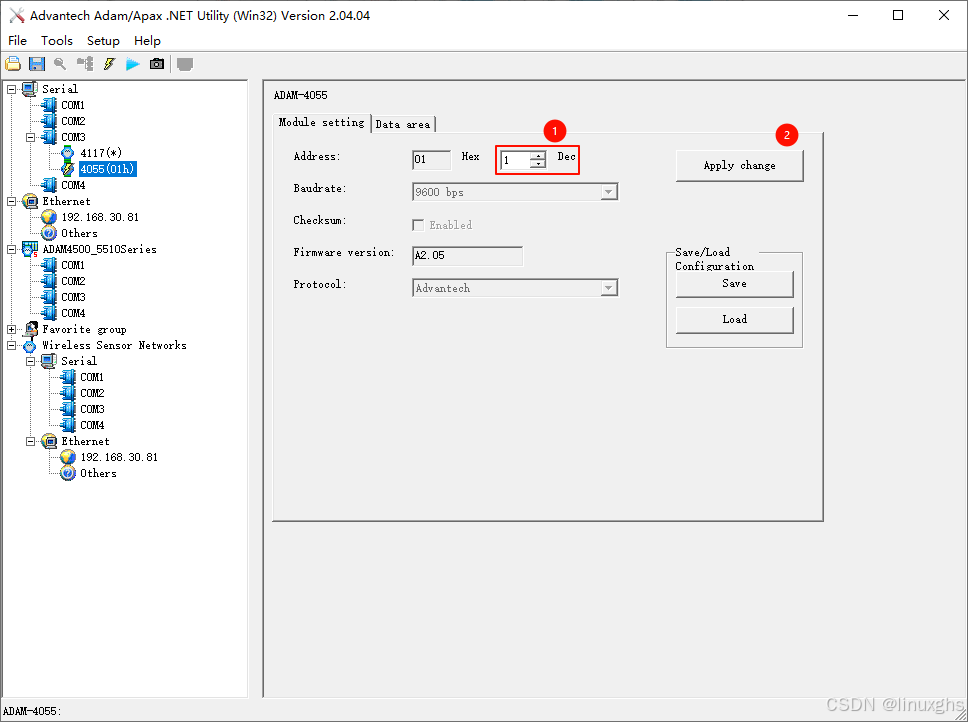This screenshot has width=968, height=722.
Task: Click the blue play arrow toolbar icon
Action: 133,64
